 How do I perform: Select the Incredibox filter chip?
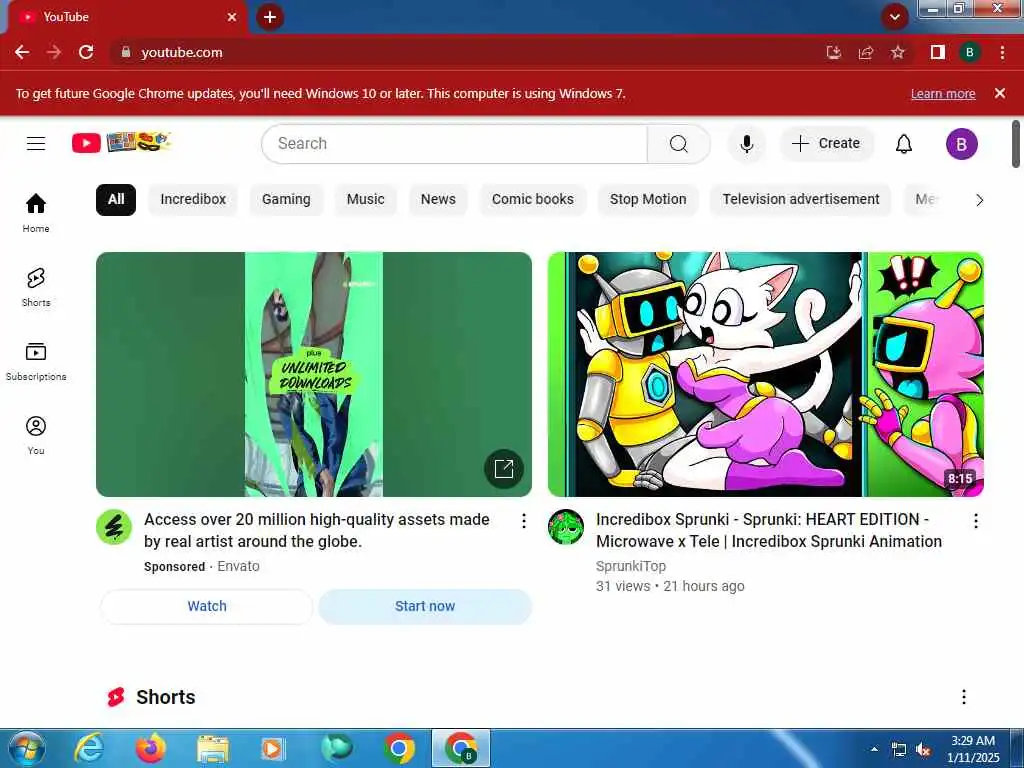tap(193, 199)
